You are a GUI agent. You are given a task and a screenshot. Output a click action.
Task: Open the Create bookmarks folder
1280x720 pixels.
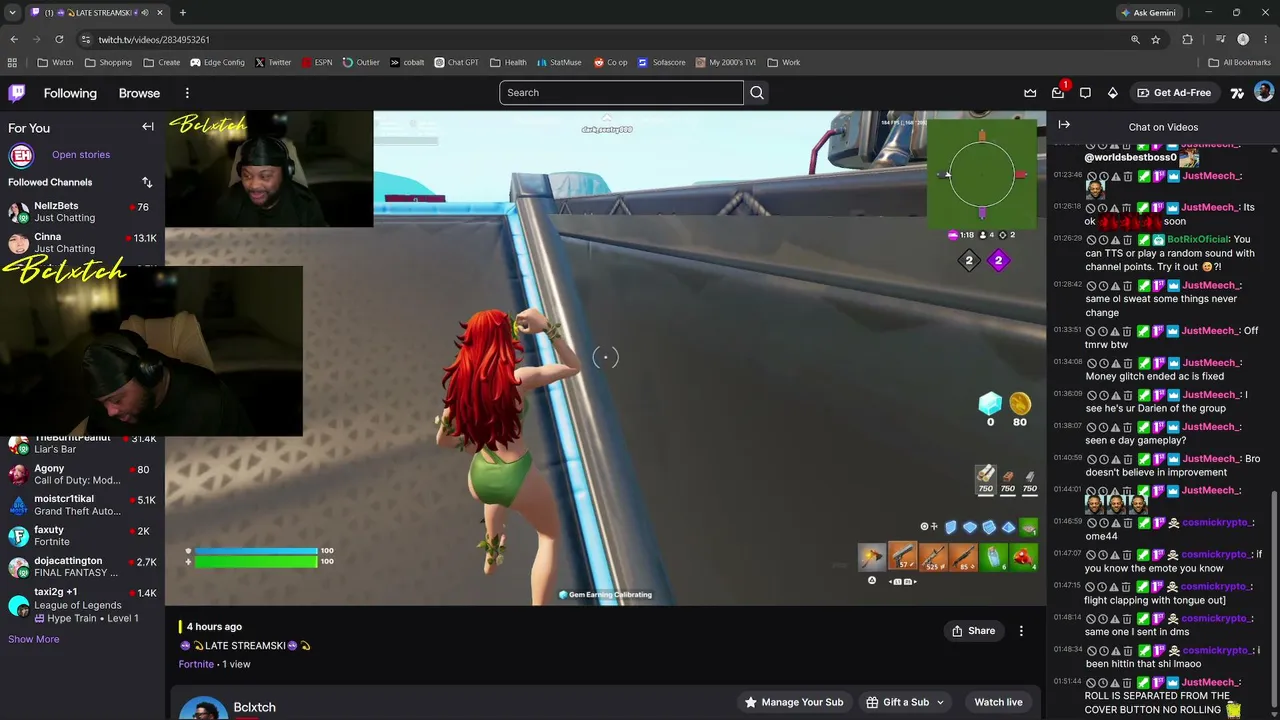pyautogui.click(x=162, y=62)
